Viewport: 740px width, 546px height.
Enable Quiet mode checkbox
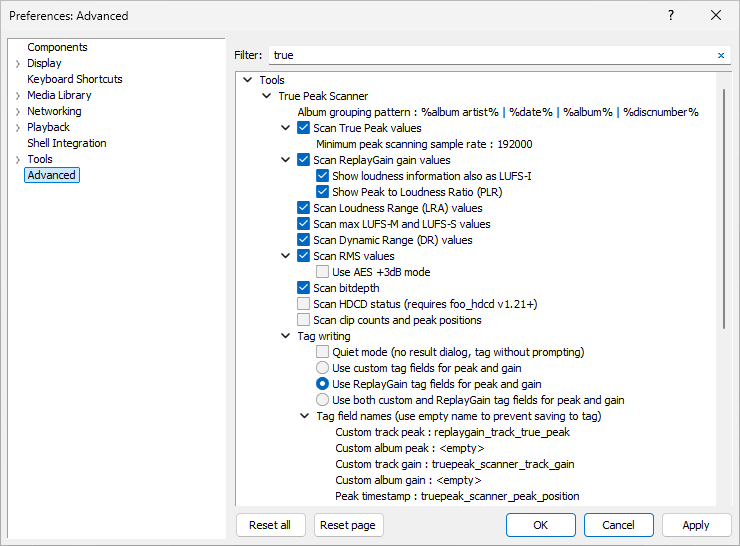tap(323, 352)
